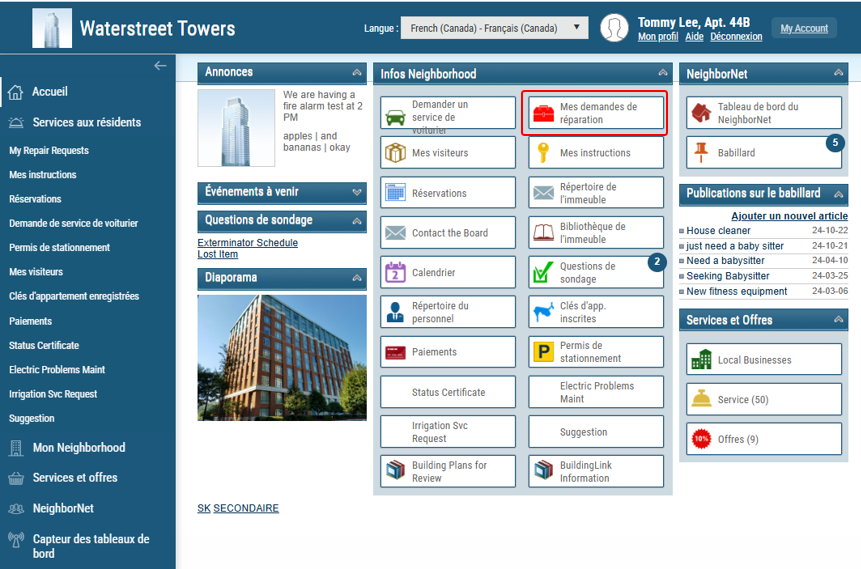Image resolution: width=861 pixels, height=569 pixels.
Task: Click the red credit card Paiements icon
Action: coord(395,352)
